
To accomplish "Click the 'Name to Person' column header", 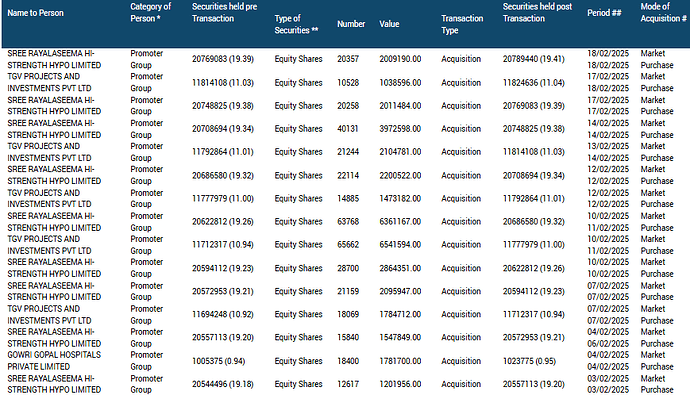I will pos(35,13).
